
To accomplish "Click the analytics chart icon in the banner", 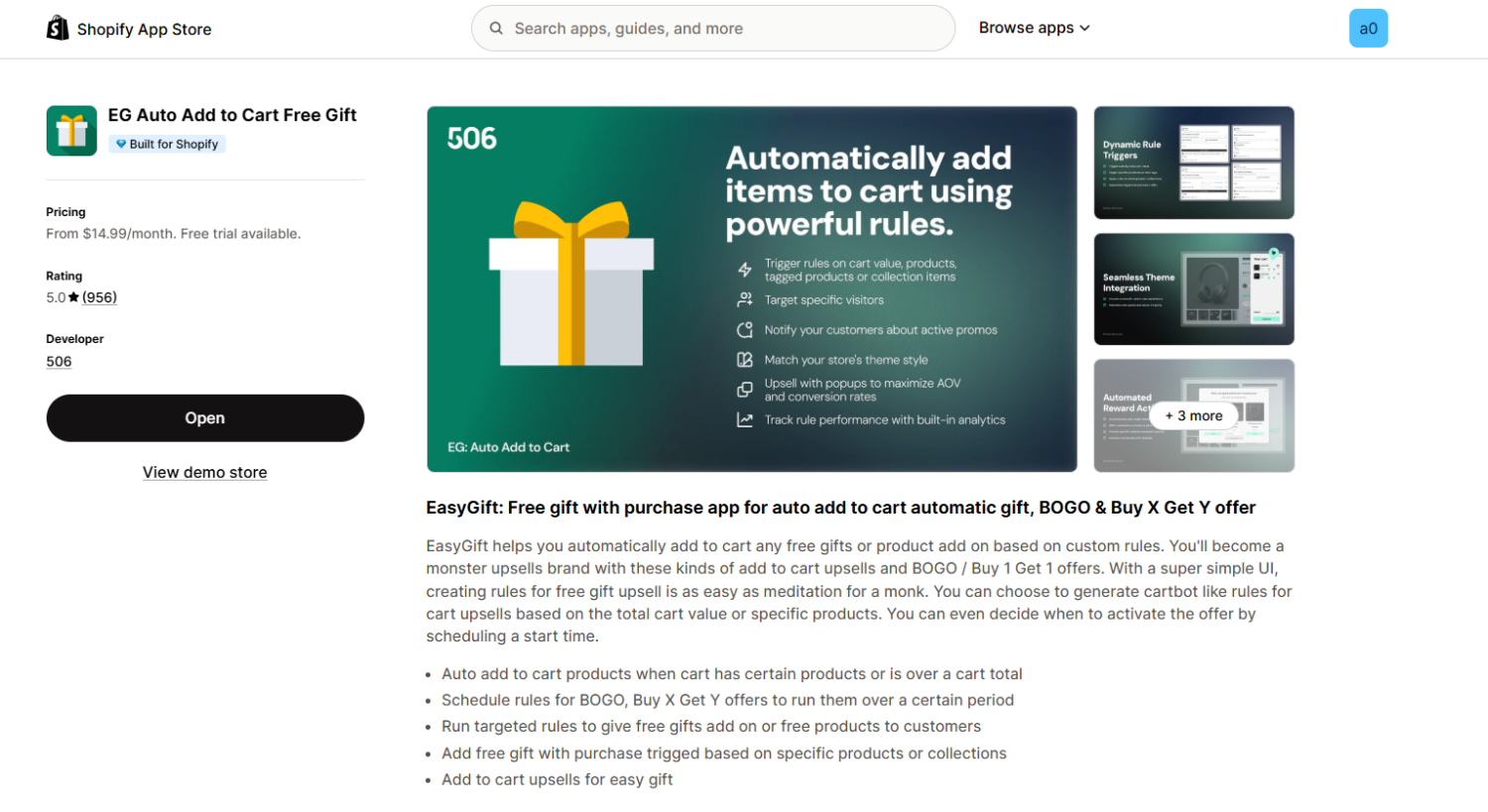I will pos(744,419).
